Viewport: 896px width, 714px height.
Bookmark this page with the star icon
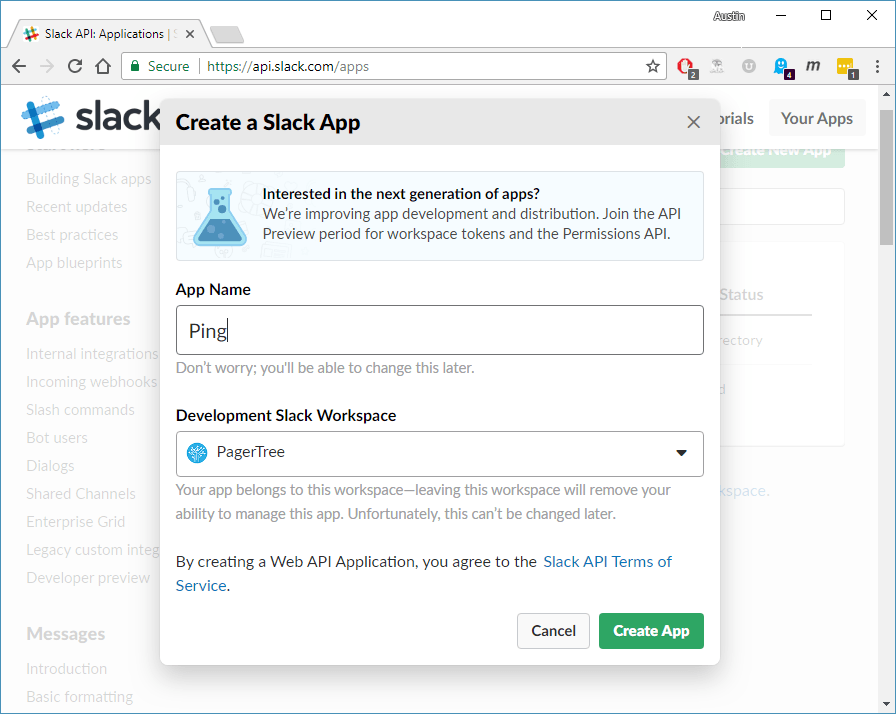pos(653,66)
